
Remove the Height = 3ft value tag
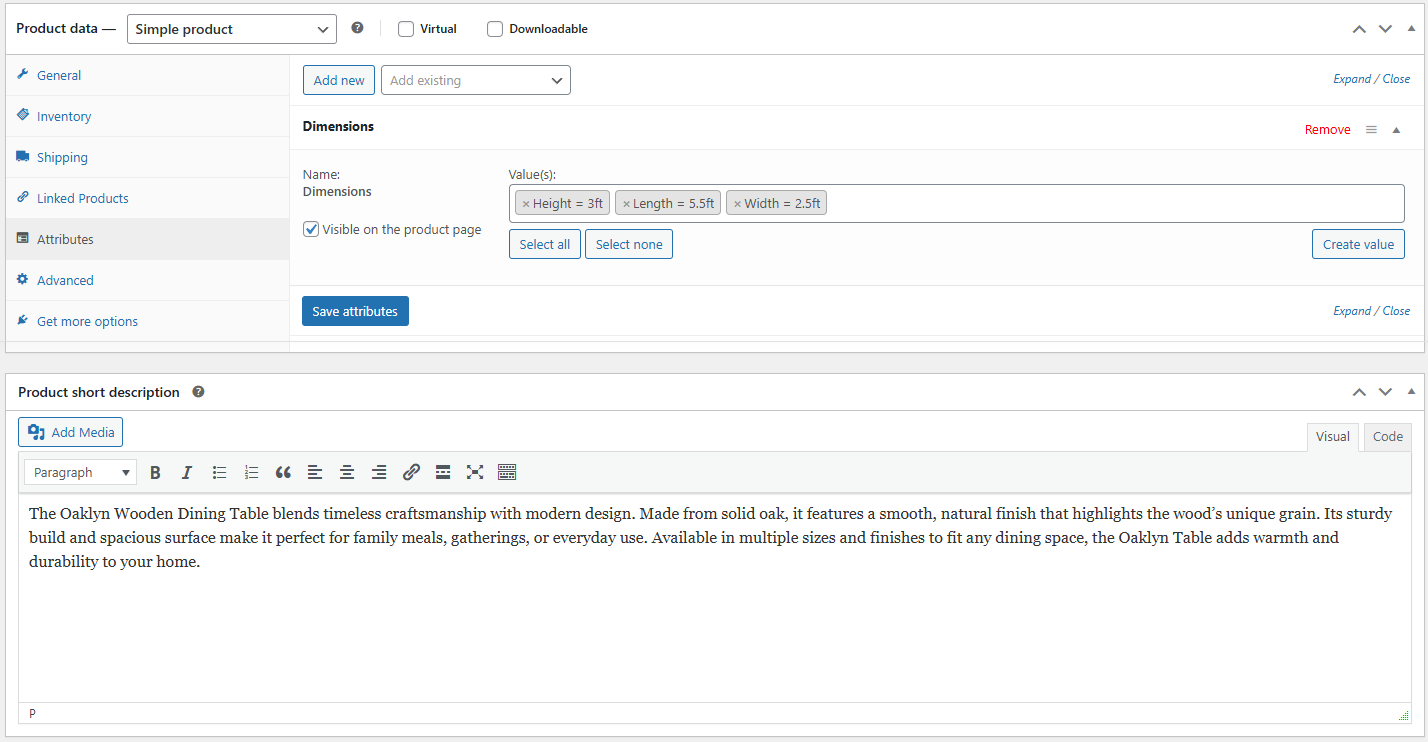tap(526, 204)
